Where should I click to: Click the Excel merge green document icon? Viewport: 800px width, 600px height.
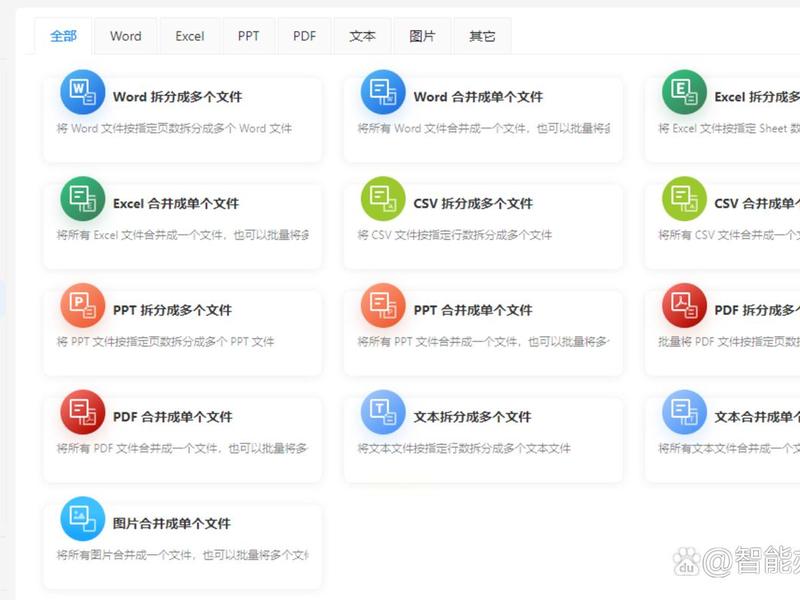tap(83, 199)
